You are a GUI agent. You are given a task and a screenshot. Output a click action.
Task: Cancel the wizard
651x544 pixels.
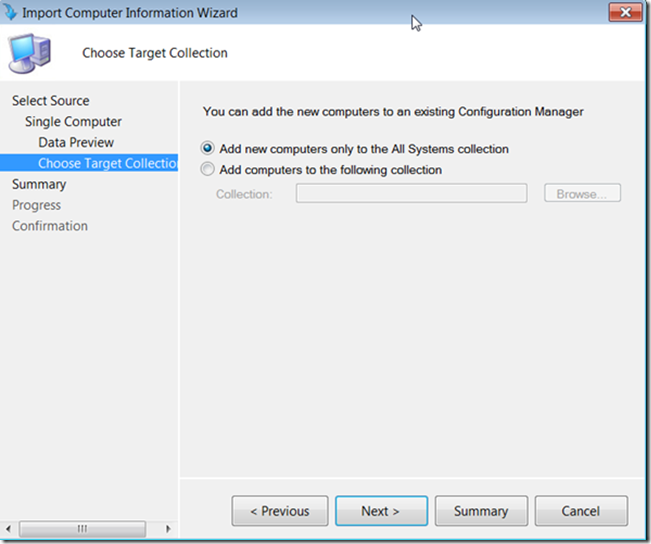581,511
